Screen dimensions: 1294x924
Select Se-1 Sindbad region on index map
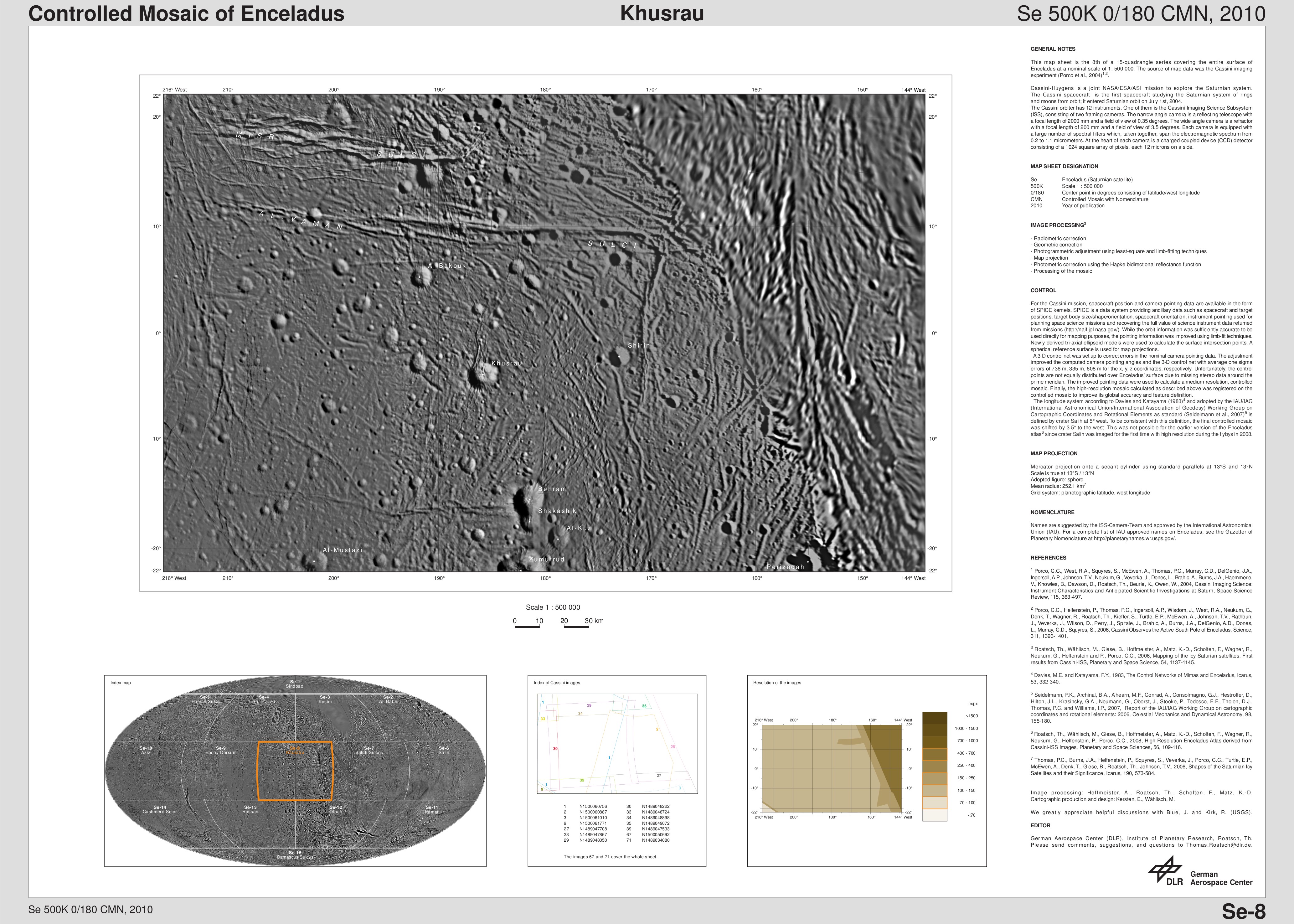pos(295,684)
